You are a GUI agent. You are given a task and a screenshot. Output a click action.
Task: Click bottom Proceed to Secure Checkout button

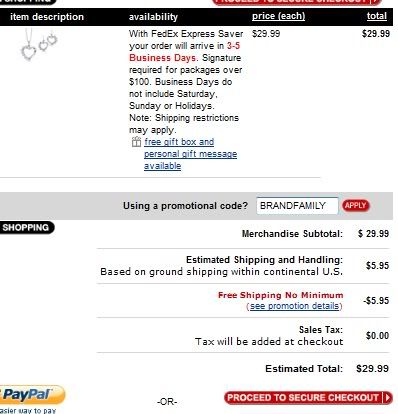(x=308, y=398)
